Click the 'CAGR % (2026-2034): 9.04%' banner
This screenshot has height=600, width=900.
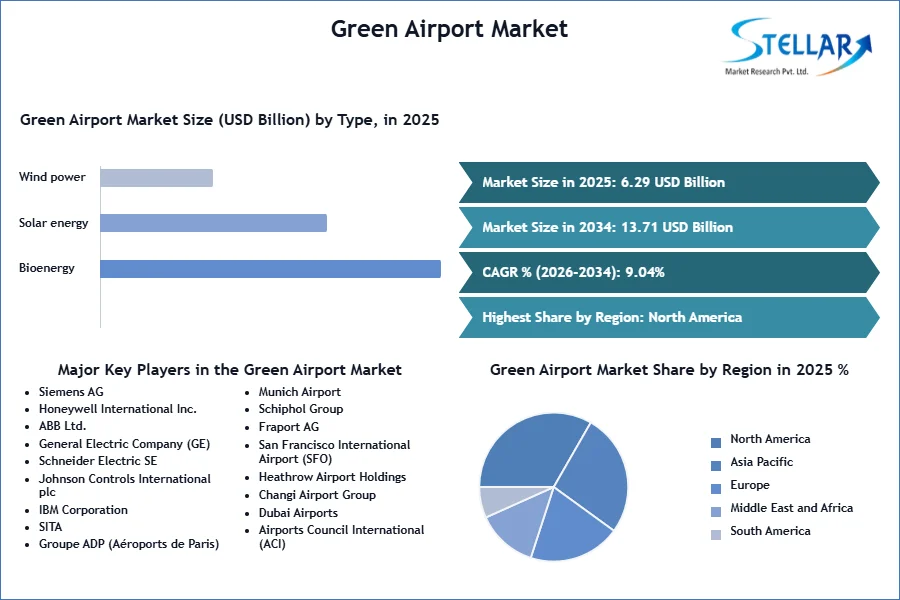pos(669,272)
